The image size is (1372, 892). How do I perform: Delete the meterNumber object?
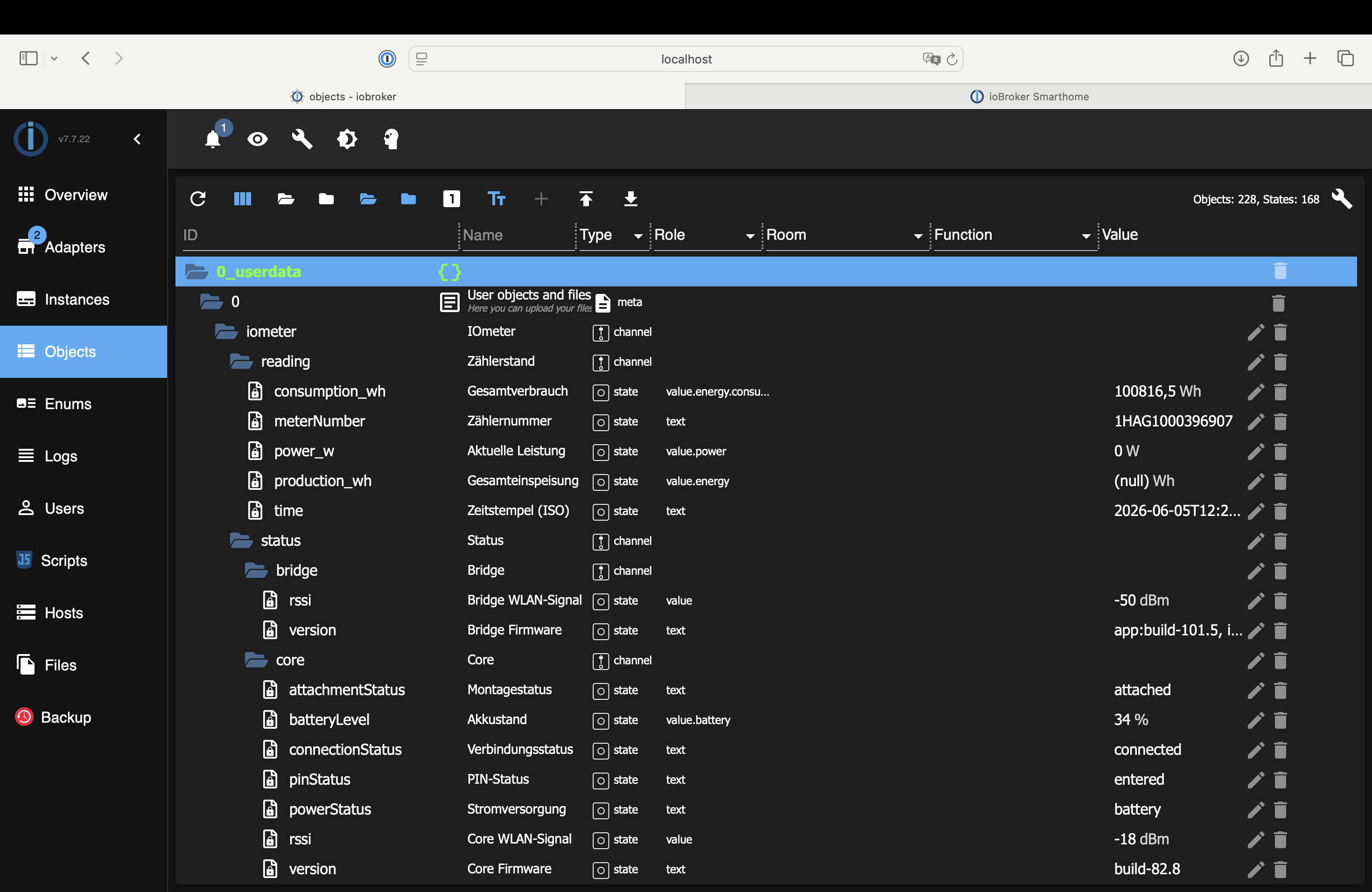1281,422
